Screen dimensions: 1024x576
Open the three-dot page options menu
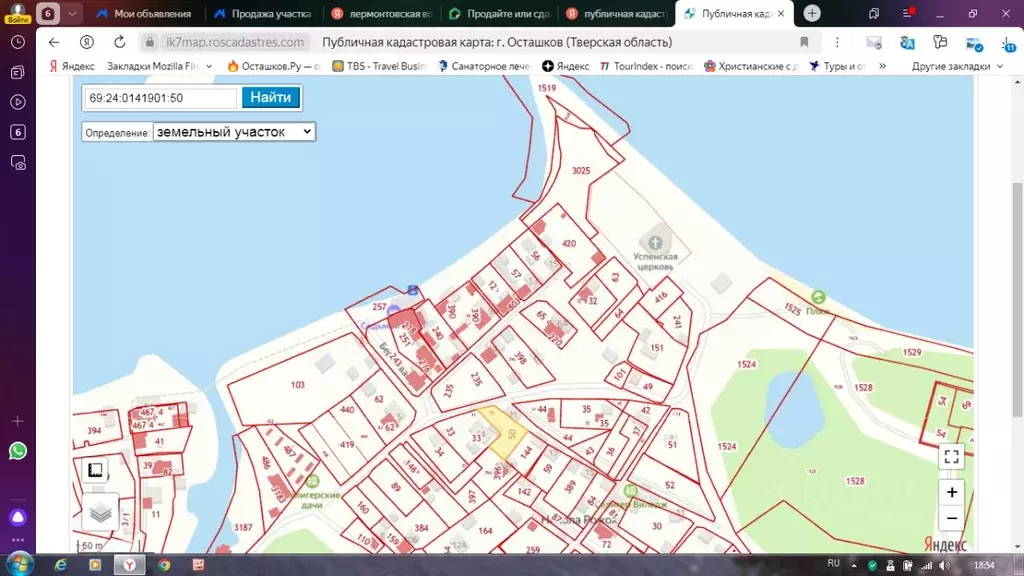pyautogui.click(x=837, y=42)
